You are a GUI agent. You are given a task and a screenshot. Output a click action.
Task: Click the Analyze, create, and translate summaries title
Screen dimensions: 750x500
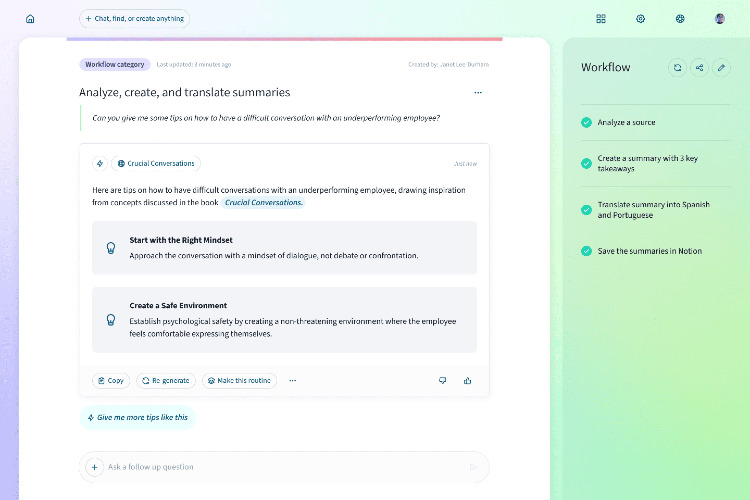click(x=185, y=92)
